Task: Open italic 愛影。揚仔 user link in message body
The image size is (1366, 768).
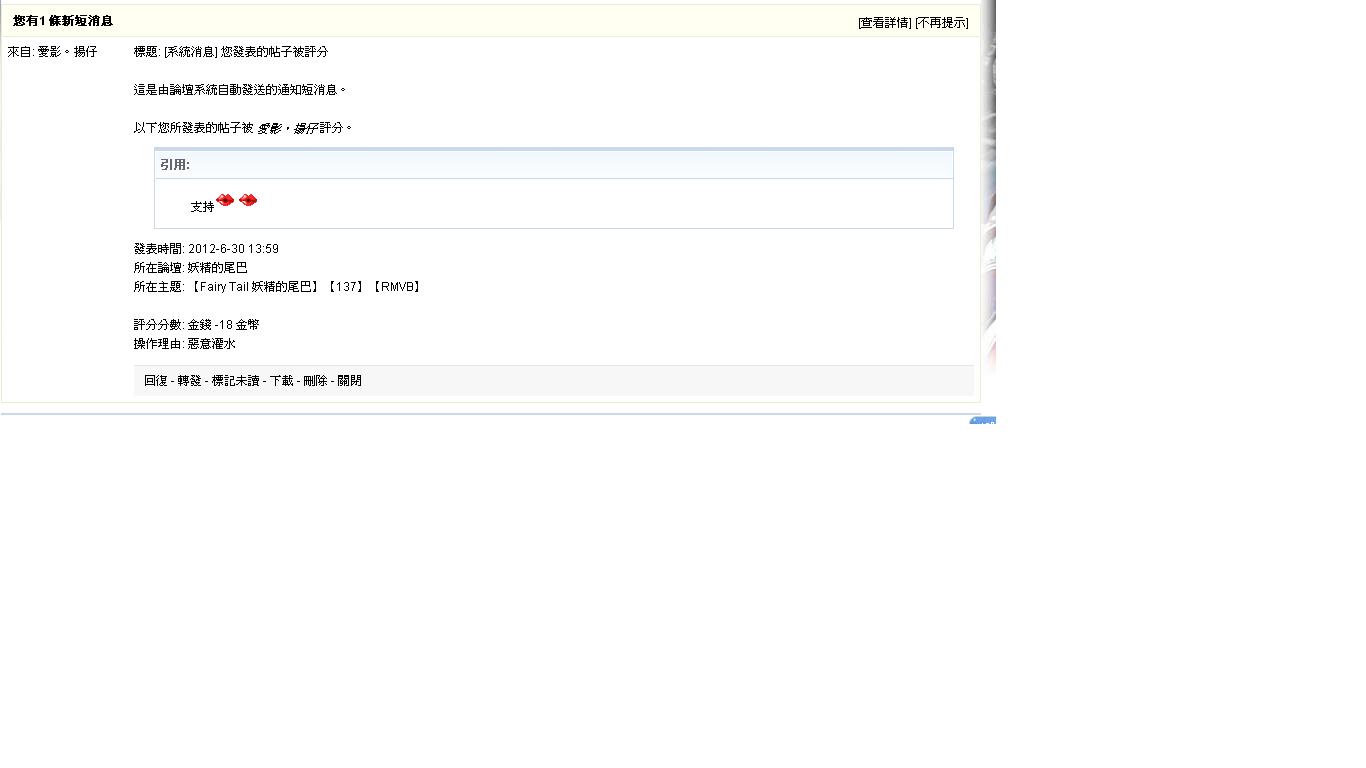Action: click(287, 128)
